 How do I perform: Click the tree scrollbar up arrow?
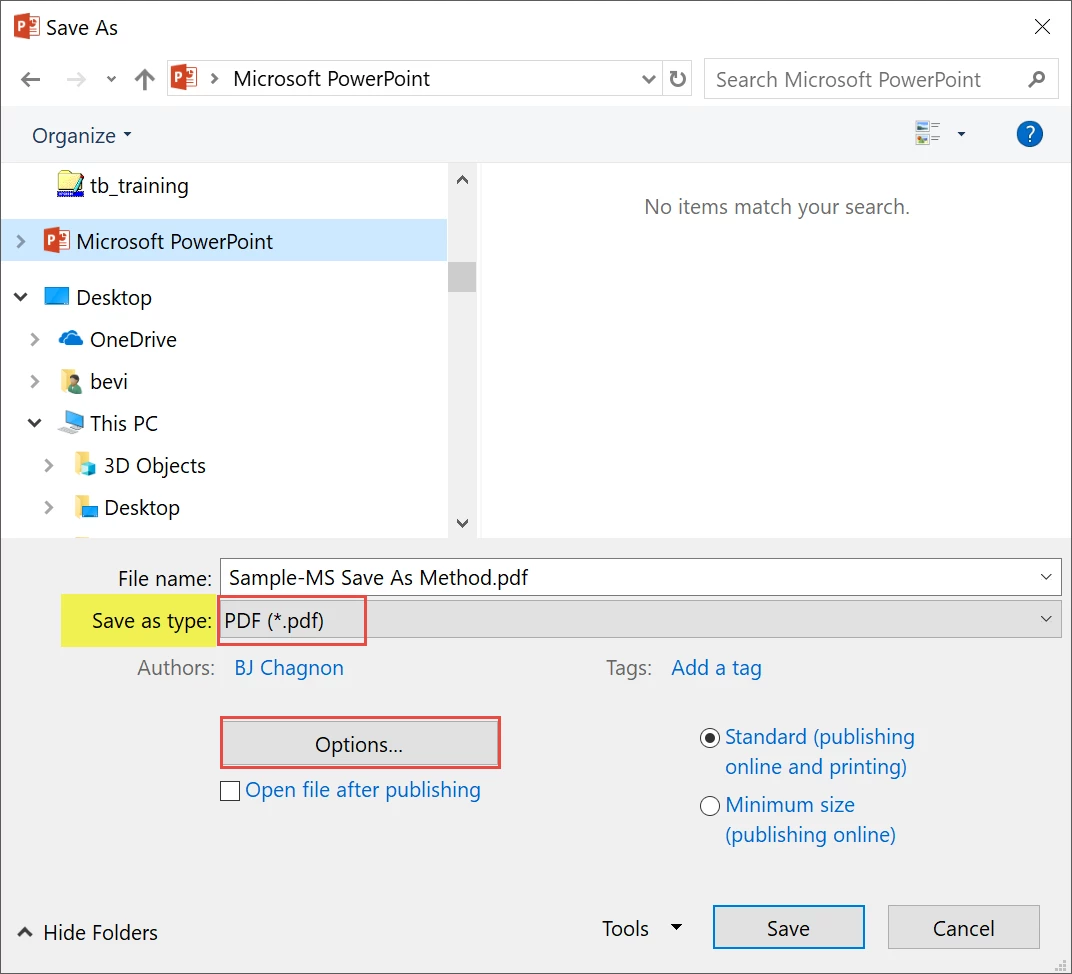pos(462,180)
